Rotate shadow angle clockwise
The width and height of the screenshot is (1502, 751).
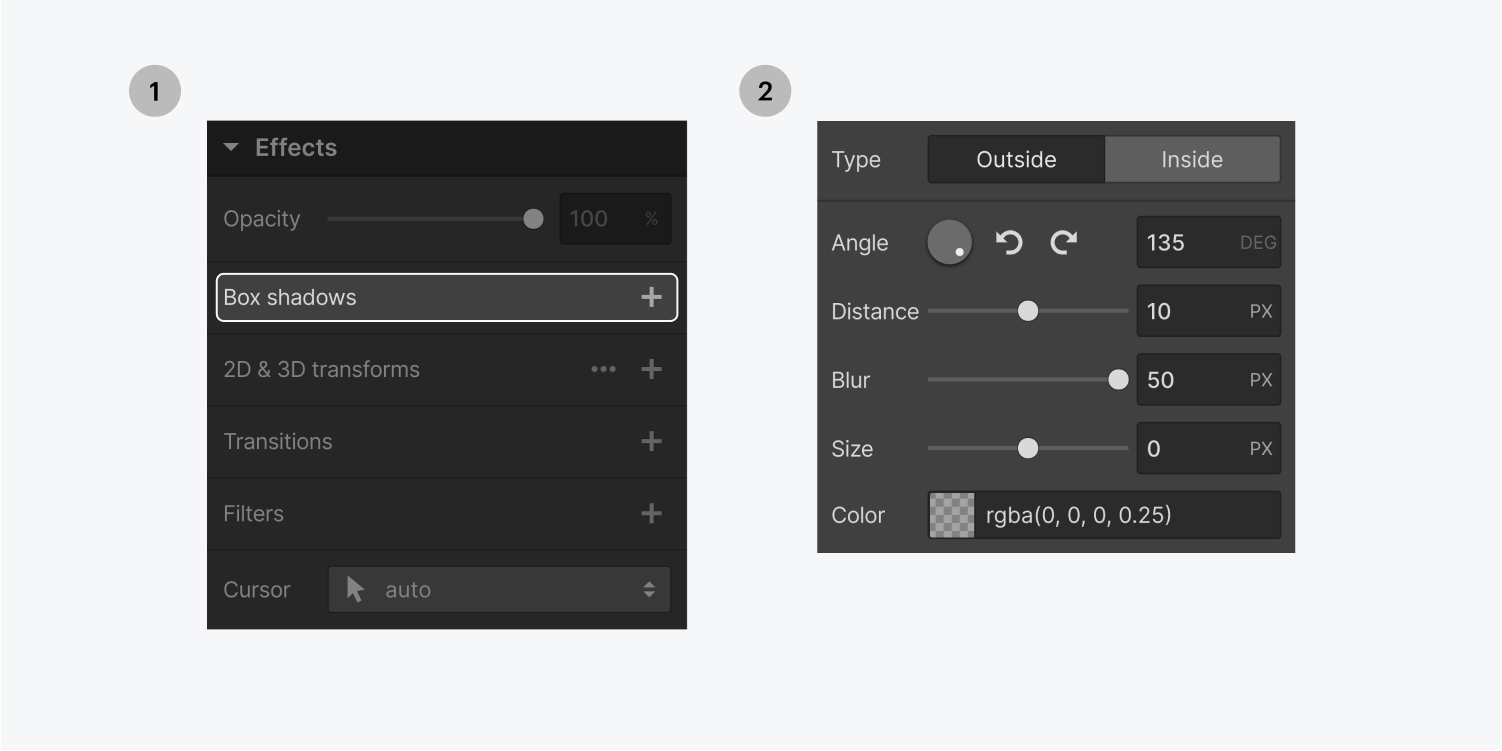pos(1063,242)
